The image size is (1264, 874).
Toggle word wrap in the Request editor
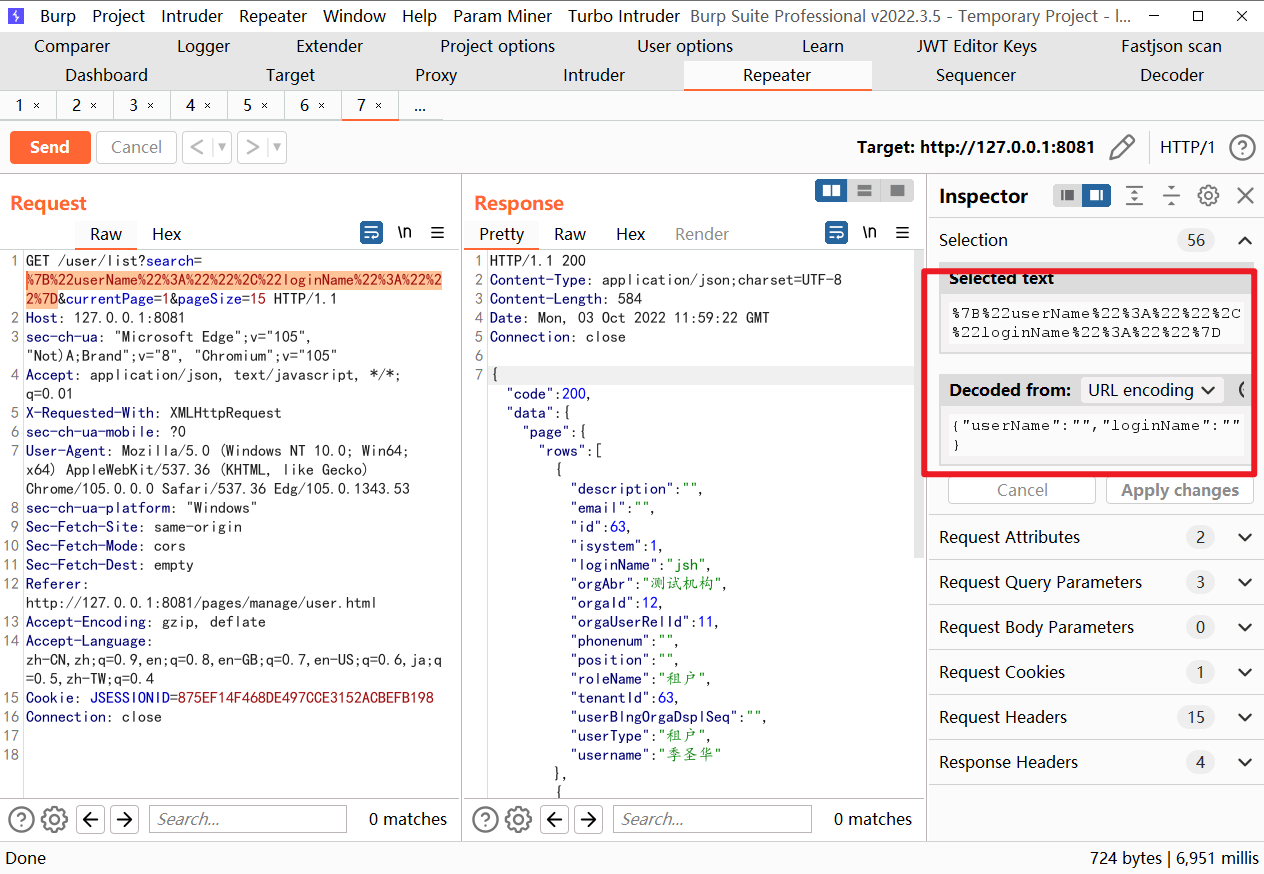coord(371,232)
